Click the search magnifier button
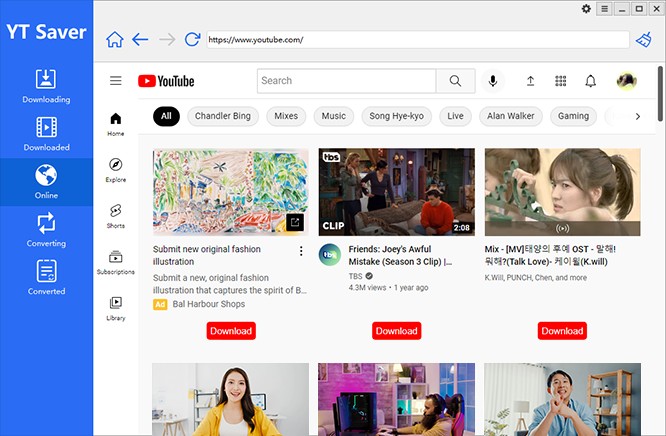The width and height of the screenshot is (666, 436). point(455,81)
